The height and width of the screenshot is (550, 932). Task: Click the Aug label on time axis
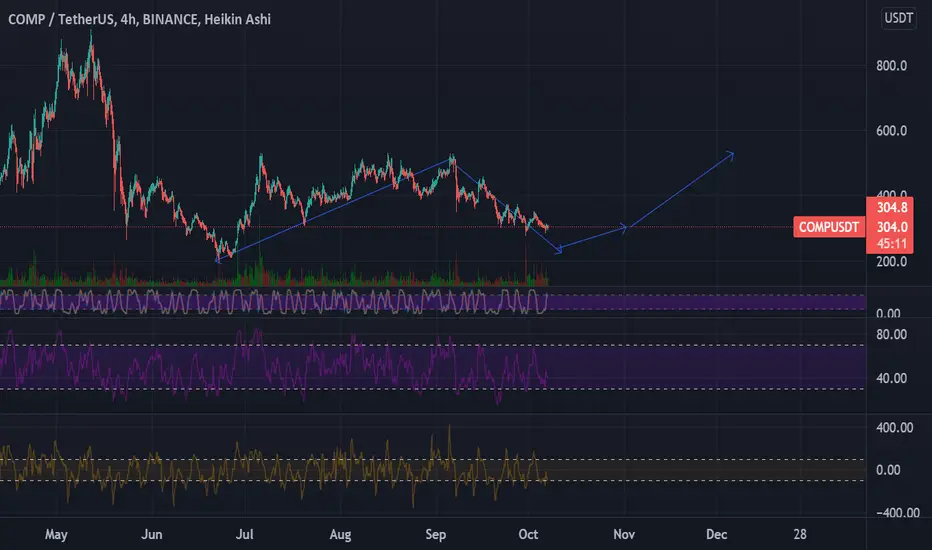pyautogui.click(x=340, y=535)
